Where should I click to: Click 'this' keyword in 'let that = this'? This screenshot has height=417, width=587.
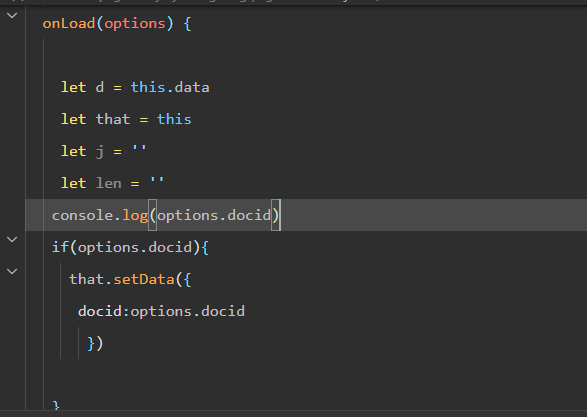coord(174,119)
